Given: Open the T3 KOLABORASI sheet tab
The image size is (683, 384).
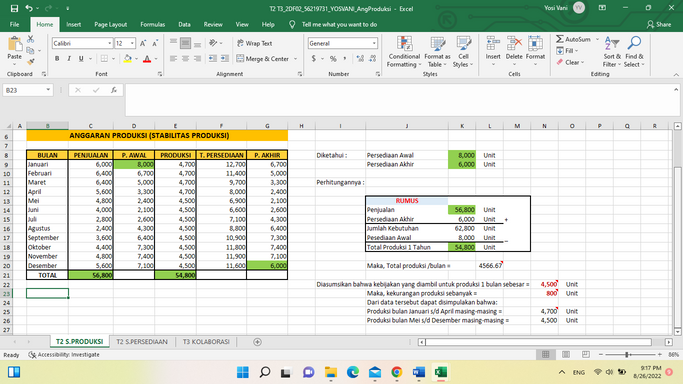Looking at the screenshot, I should click(206, 342).
